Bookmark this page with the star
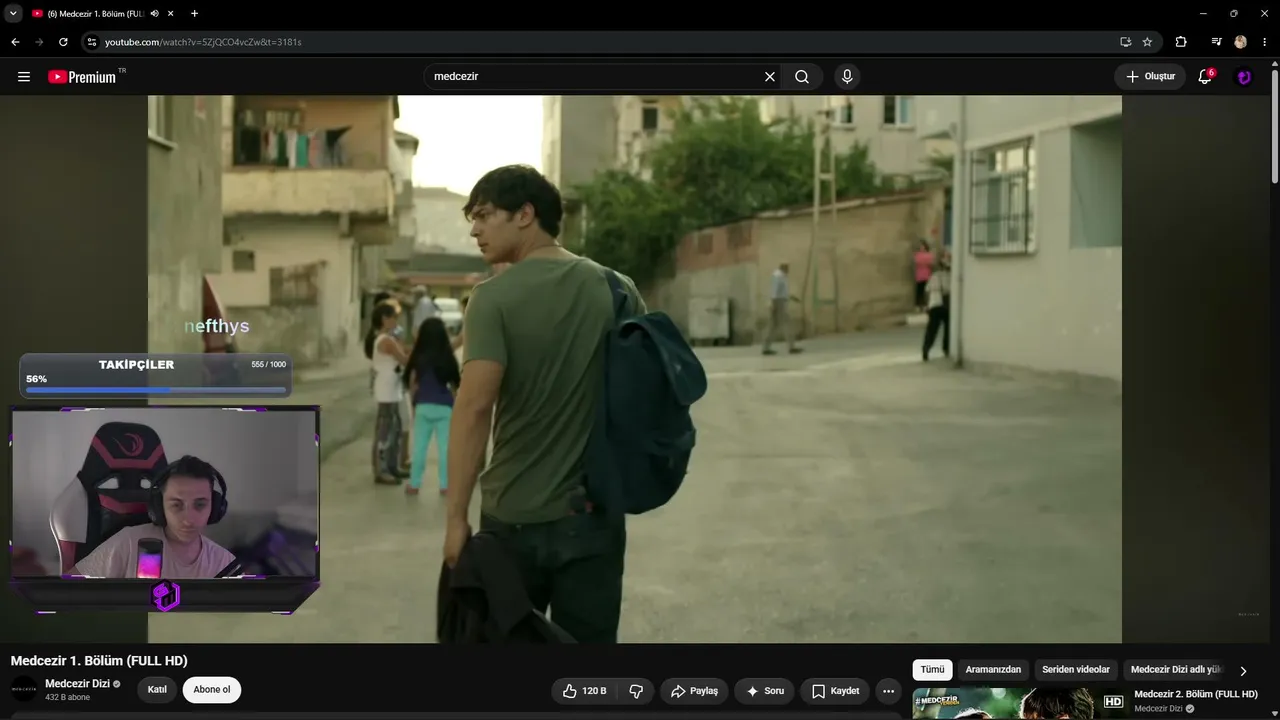This screenshot has width=1280, height=720. (x=1147, y=42)
